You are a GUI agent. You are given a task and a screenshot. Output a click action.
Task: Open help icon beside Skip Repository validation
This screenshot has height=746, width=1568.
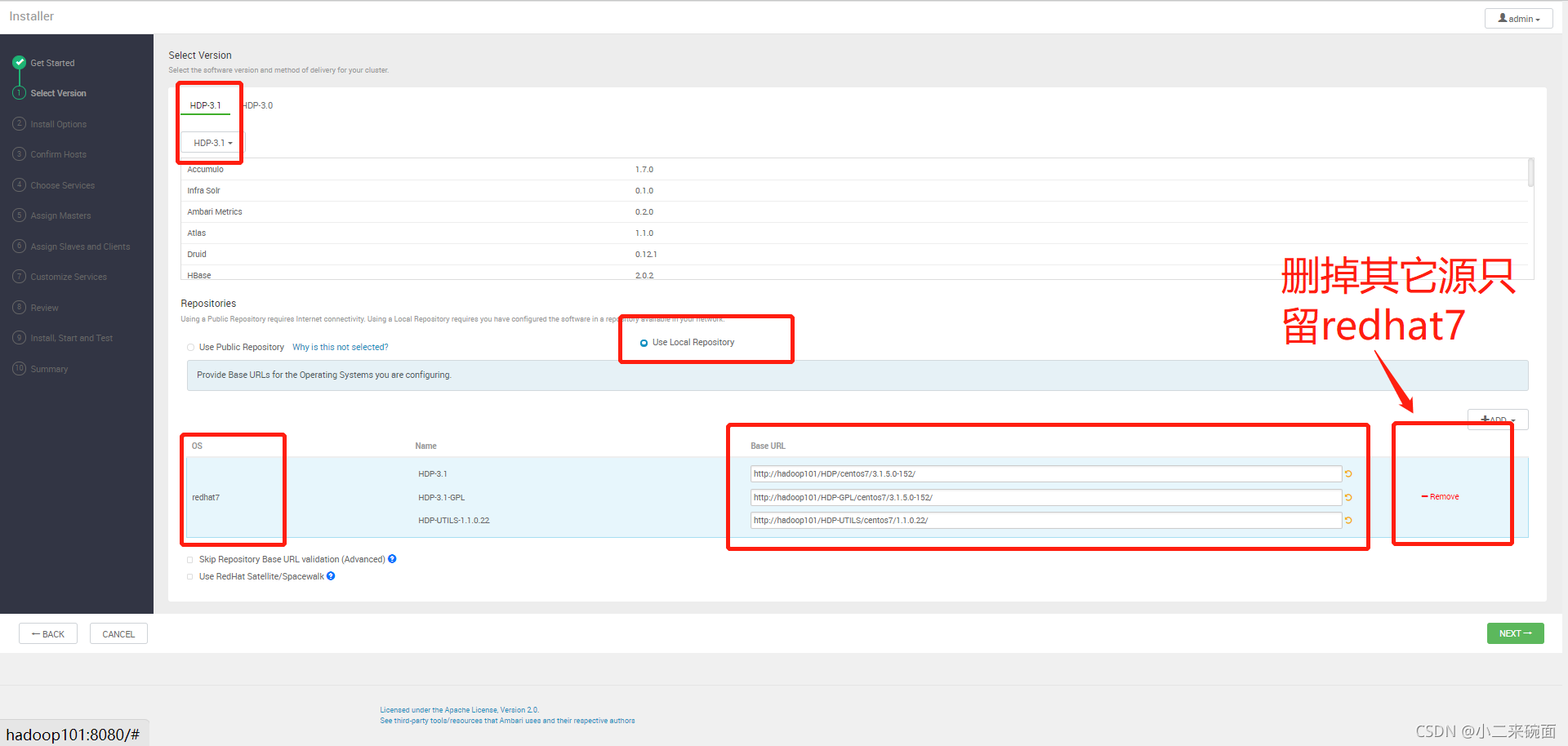392,559
